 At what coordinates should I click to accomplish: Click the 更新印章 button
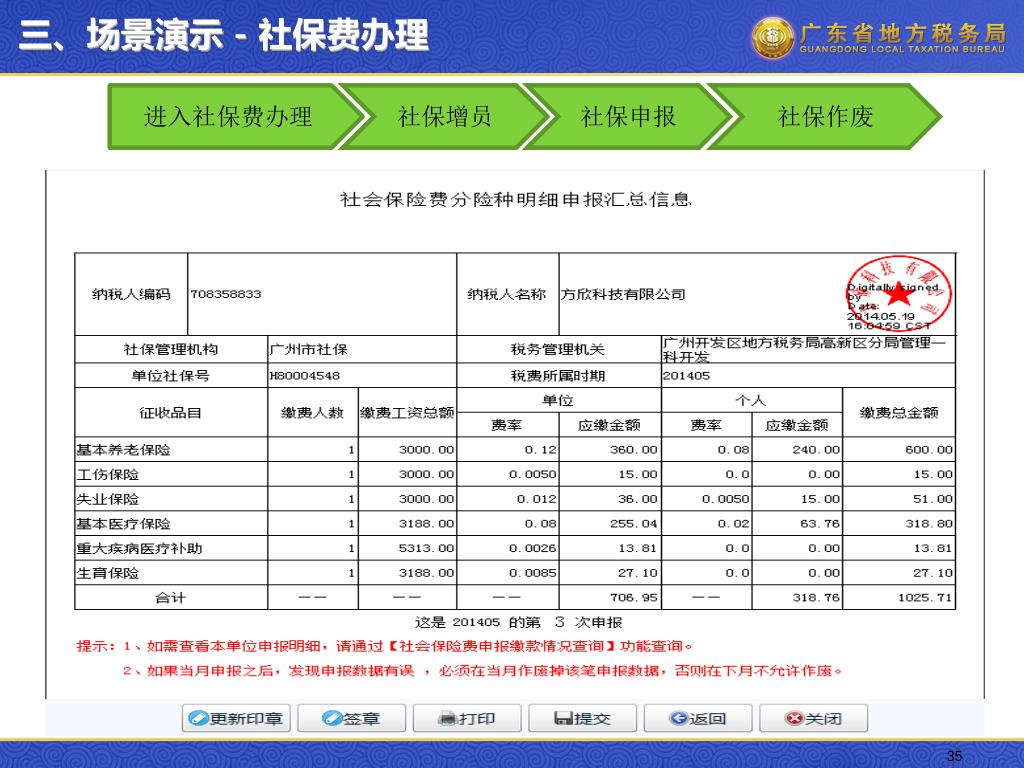pos(236,718)
